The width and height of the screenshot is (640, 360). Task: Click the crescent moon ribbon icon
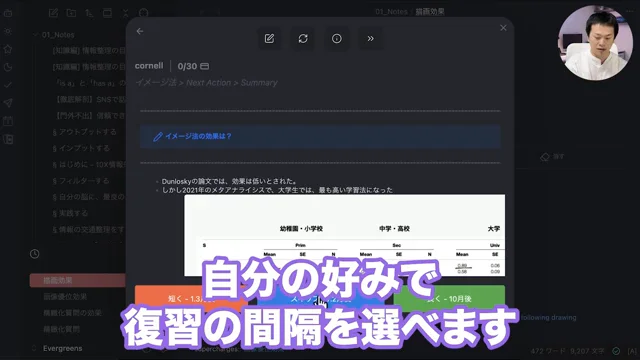[8, 67]
